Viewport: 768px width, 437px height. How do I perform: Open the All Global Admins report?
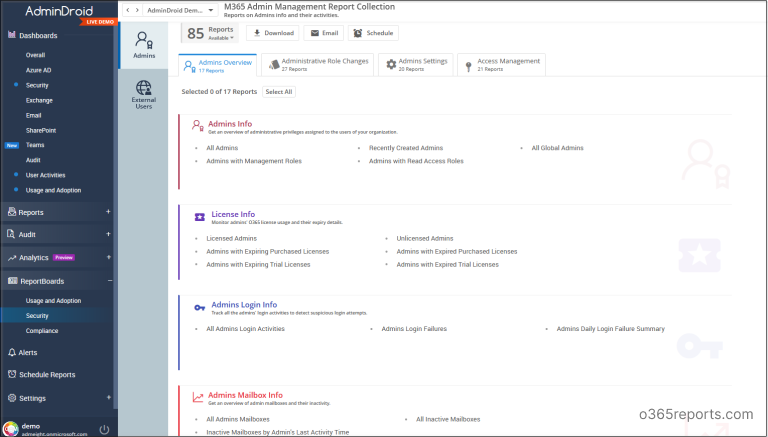pyautogui.click(x=557, y=148)
